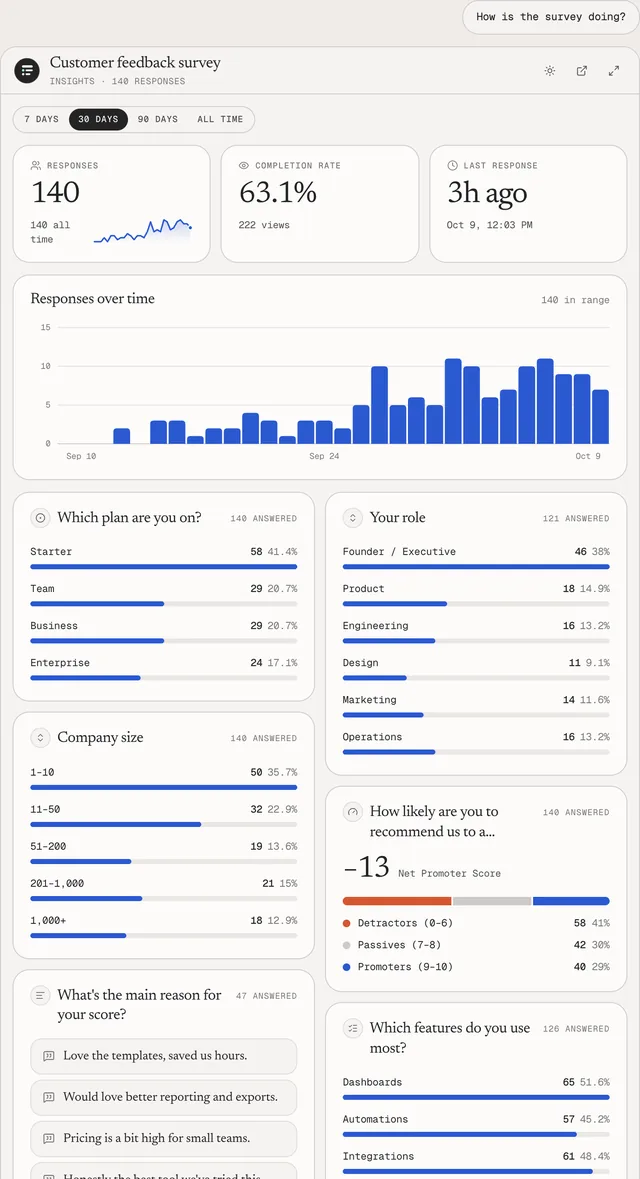
Task: Click the '11-50' company size row
Action: [164, 815]
